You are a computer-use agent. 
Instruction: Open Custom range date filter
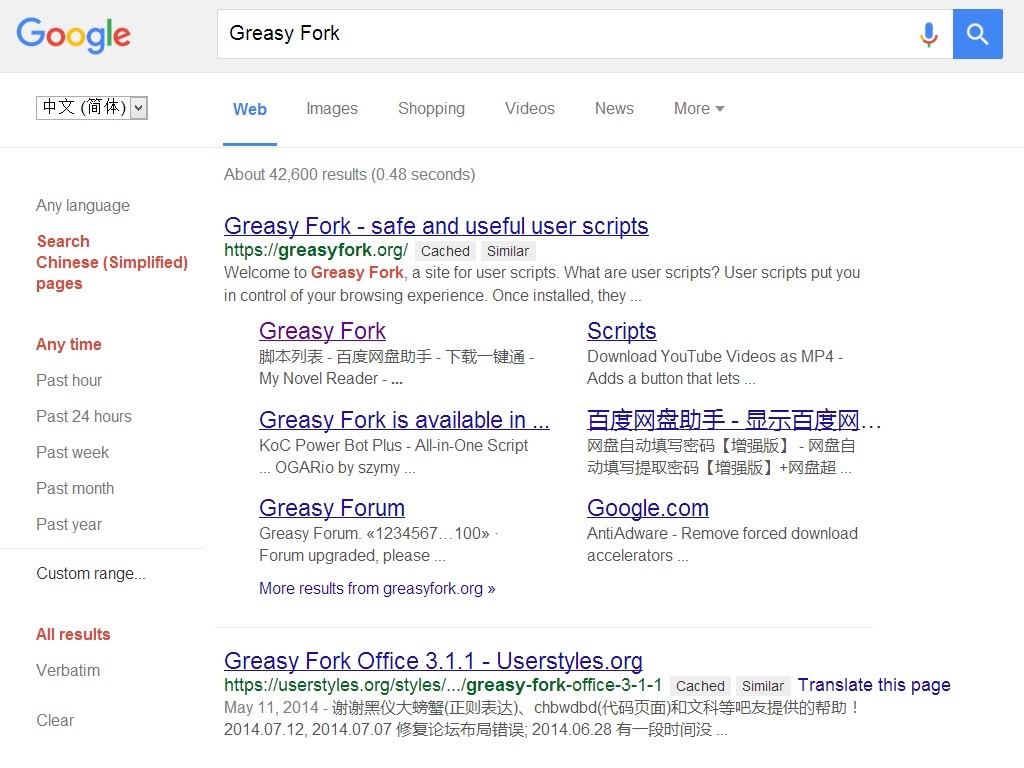(x=91, y=574)
